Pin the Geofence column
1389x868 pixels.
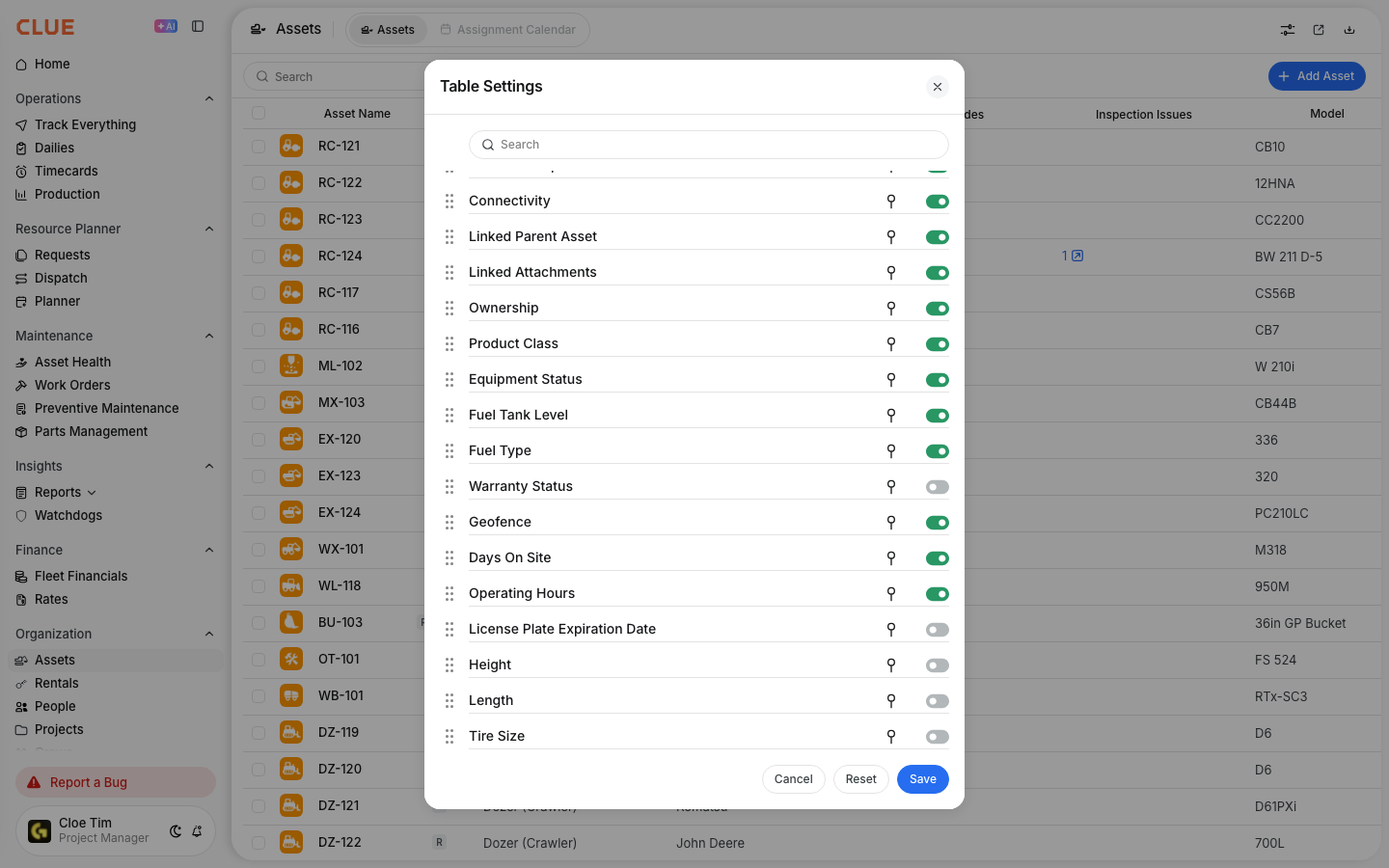(891, 522)
